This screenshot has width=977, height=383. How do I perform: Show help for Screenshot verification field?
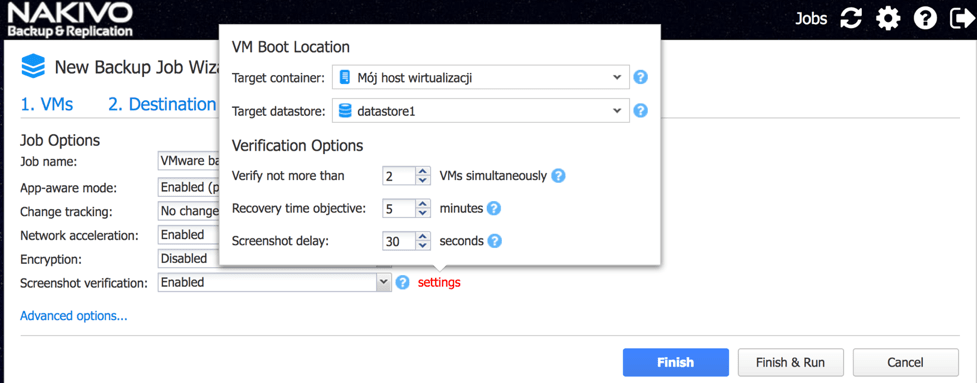(403, 283)
